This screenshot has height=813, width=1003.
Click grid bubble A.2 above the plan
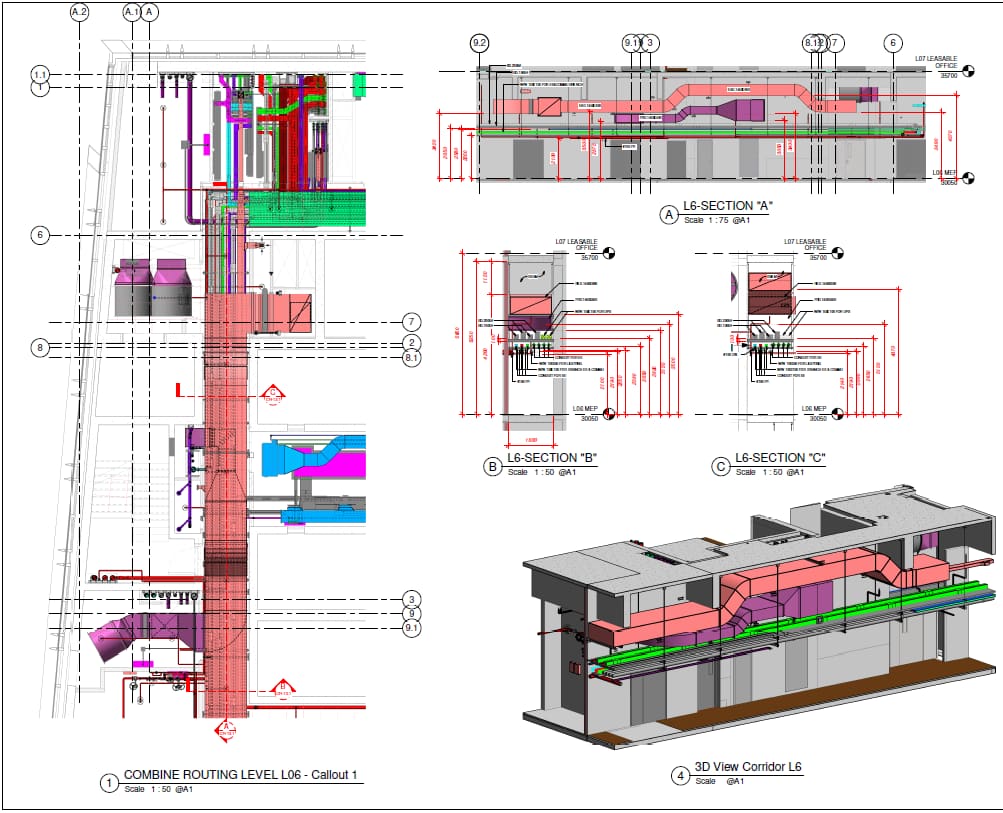tap(79, 12)
